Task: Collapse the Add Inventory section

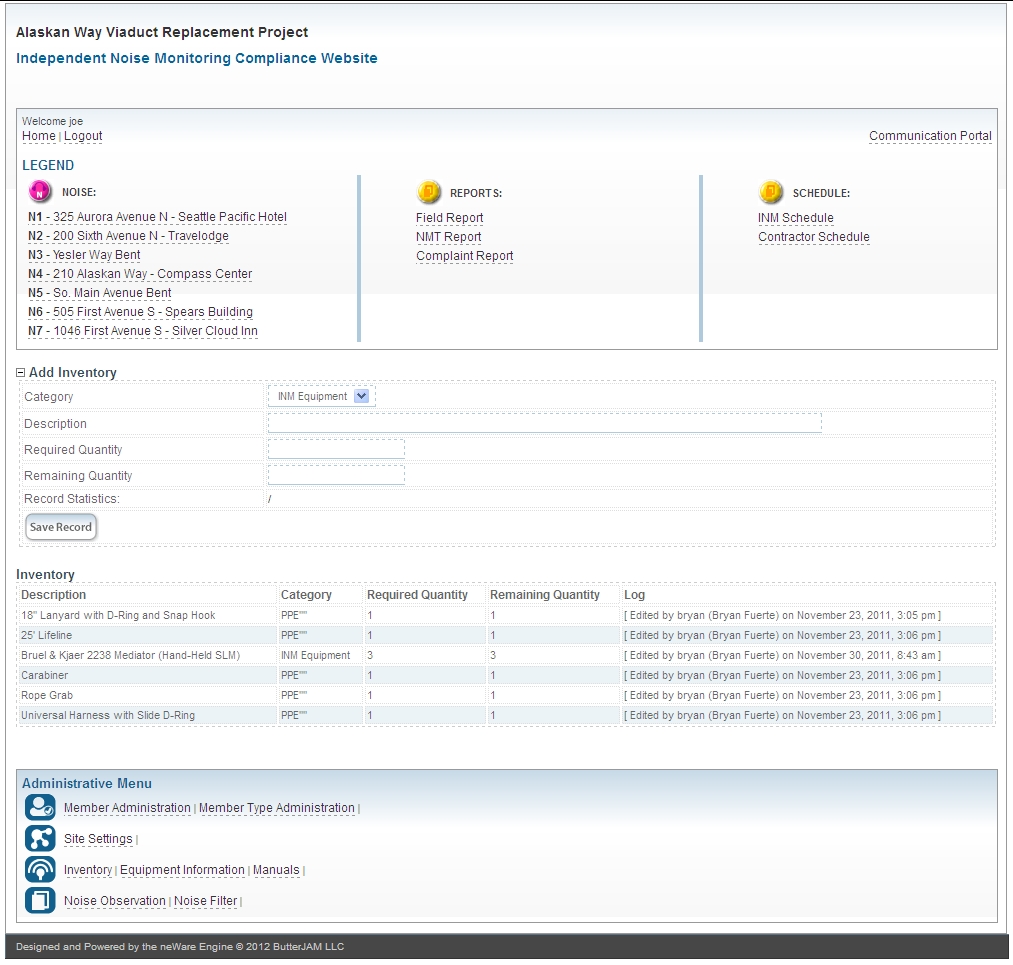Action: [21, 373]
